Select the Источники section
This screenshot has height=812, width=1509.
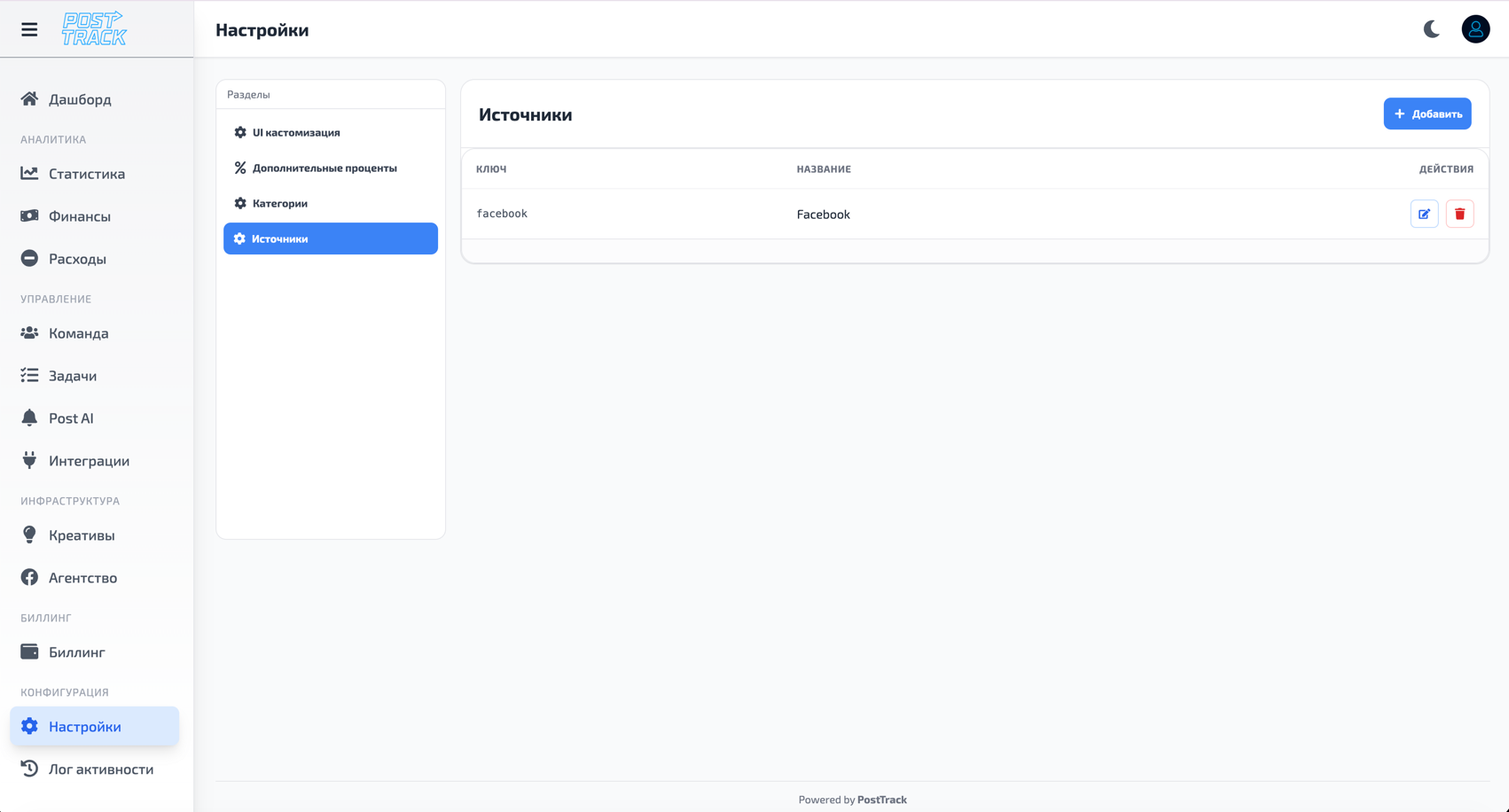click(330, 238)
